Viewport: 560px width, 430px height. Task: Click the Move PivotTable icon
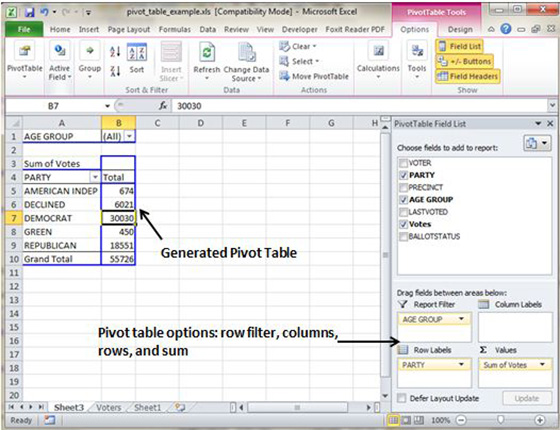pos(284,76)
